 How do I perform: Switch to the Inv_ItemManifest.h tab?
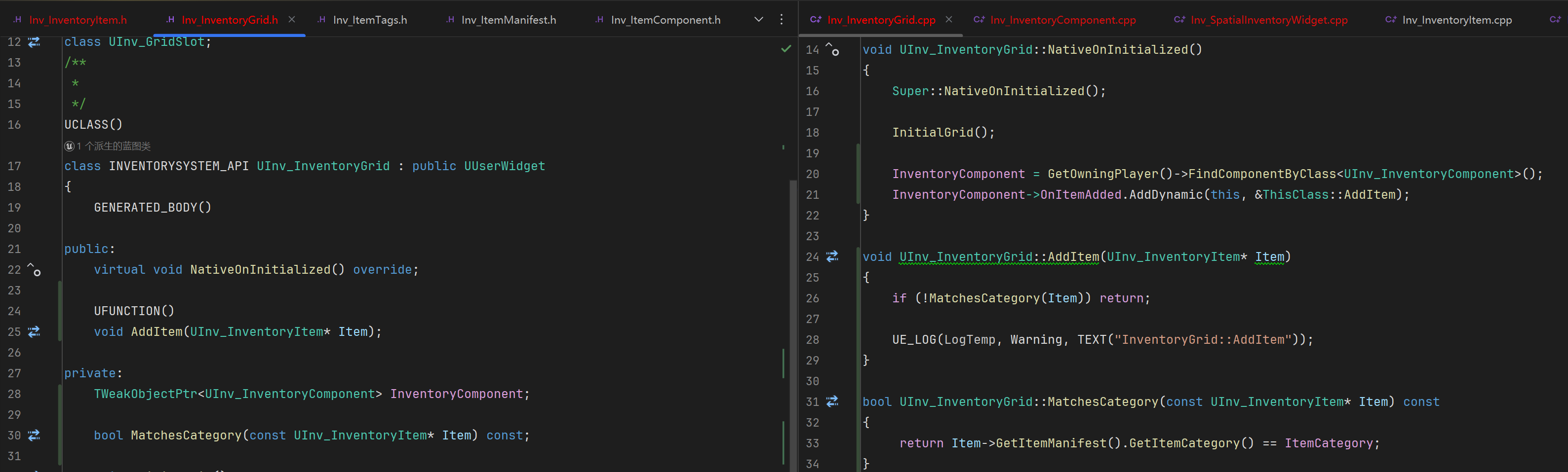click(501, 20)
